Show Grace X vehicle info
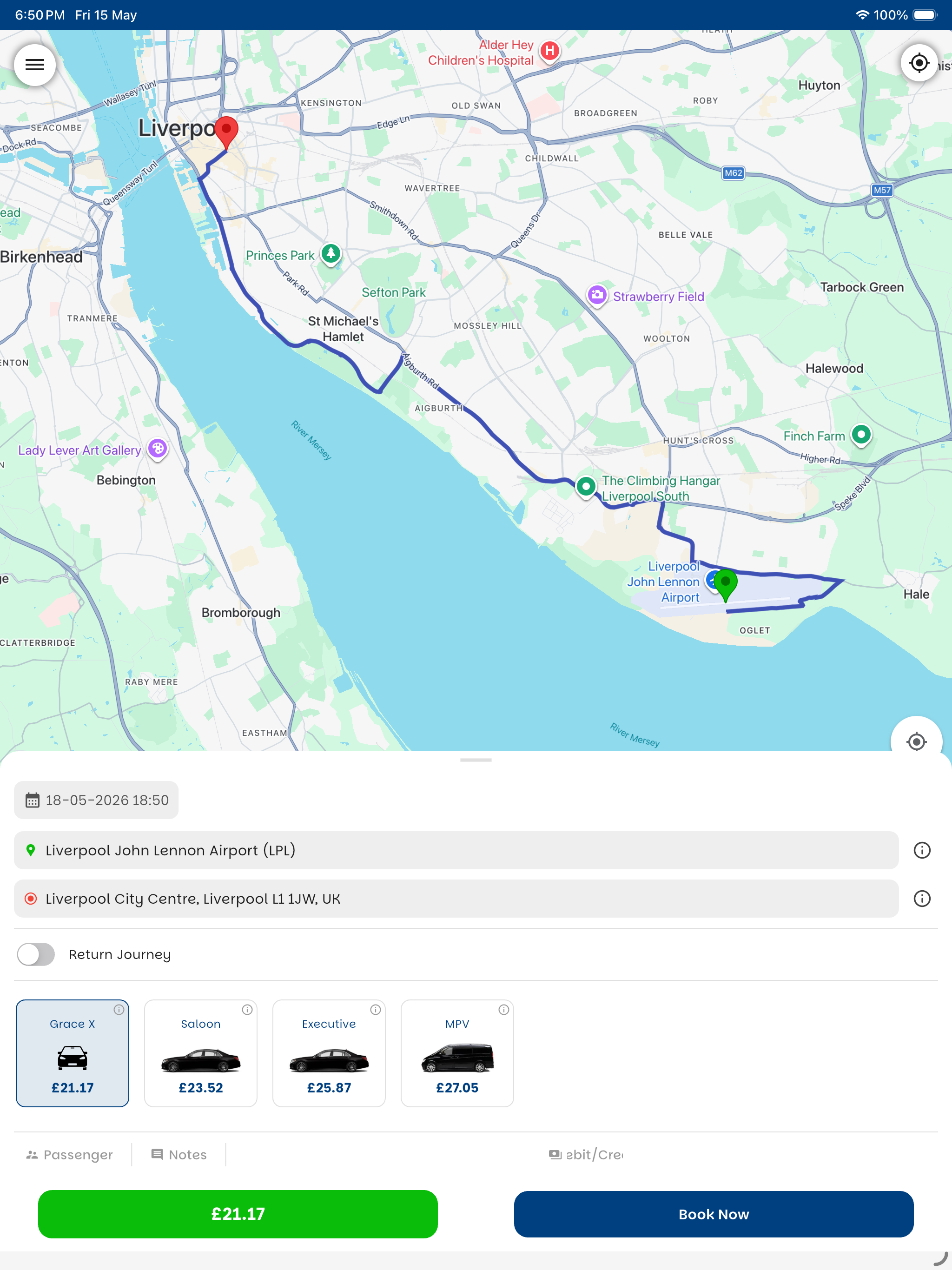Screen dimensions: 952x1270 click(119, 1010)
